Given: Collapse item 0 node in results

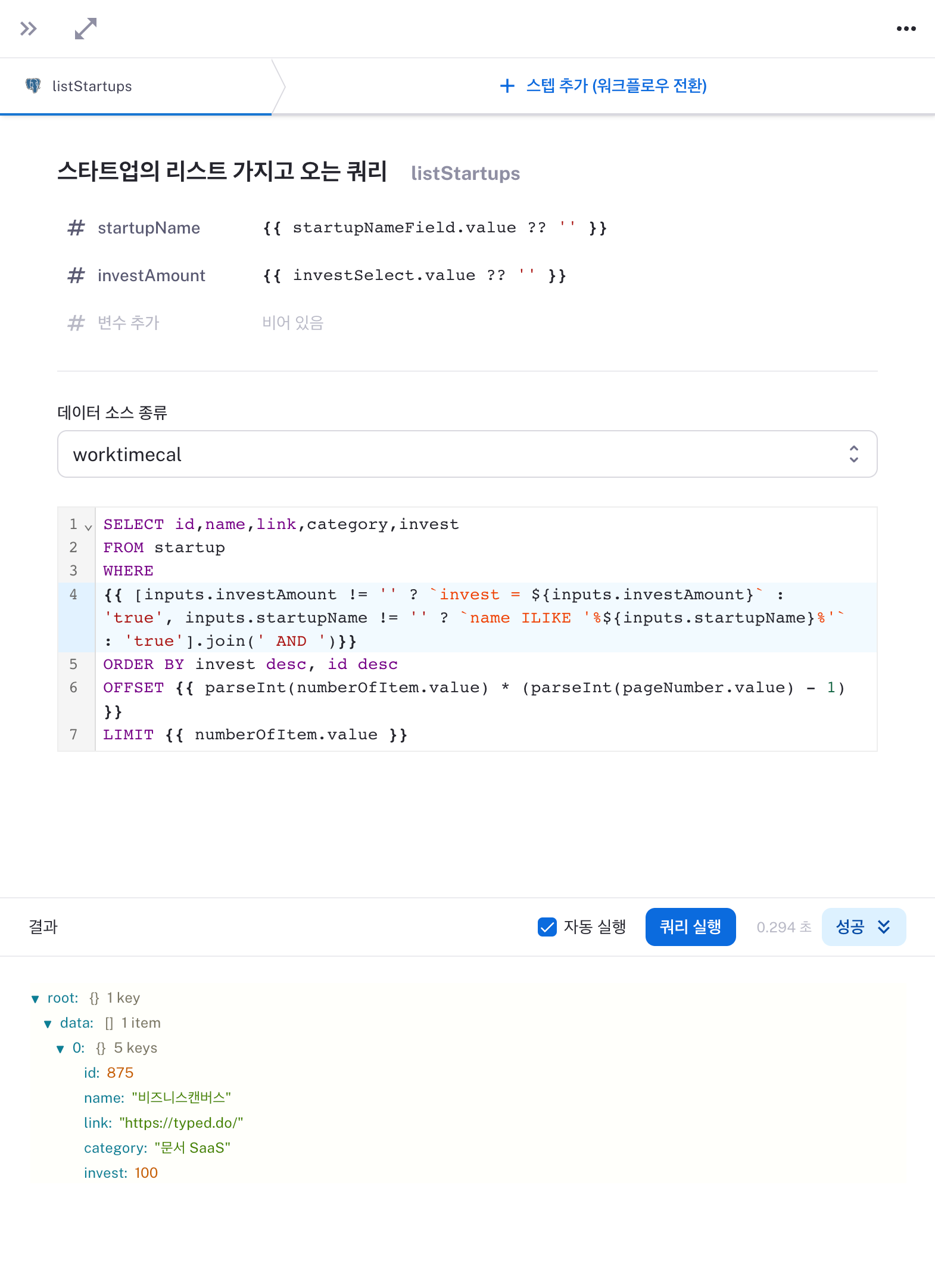Looking at the screenshot, I should click(x=60, y=1049).
